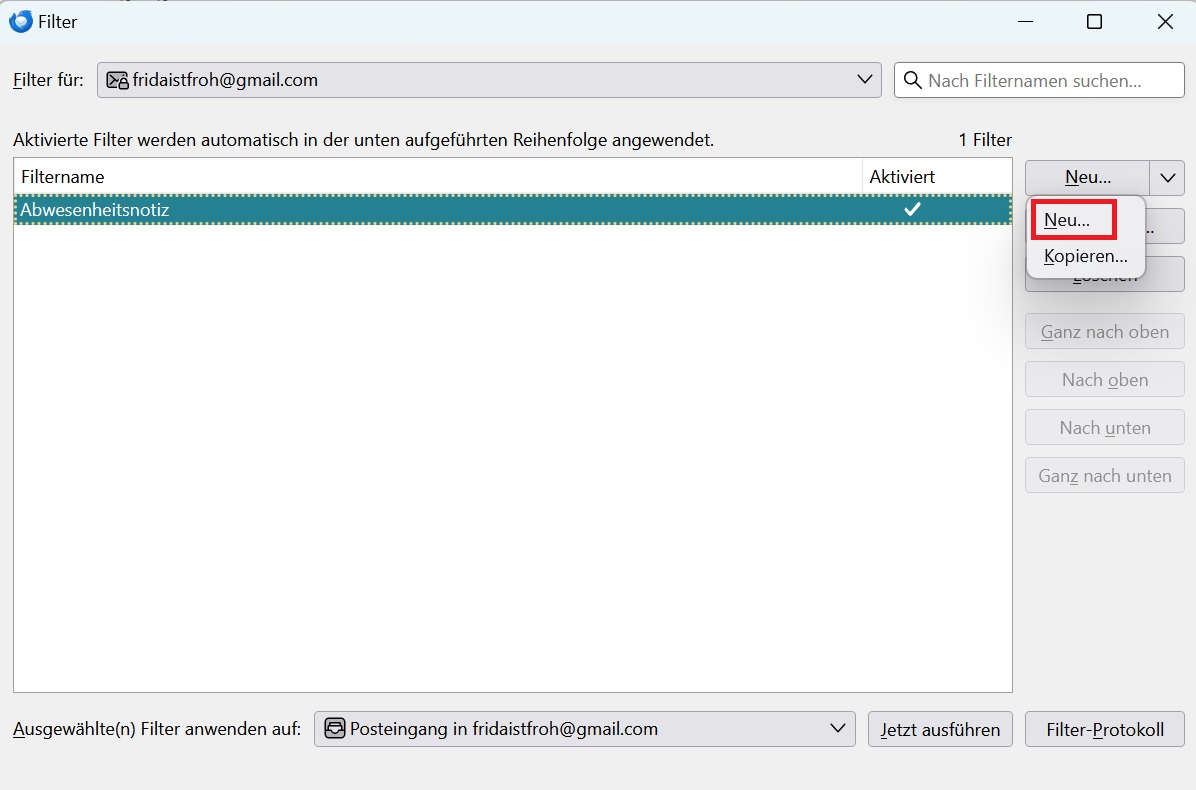Click the mail account icon beside fridaistfroh@gmail.com

[x=117, y=81]
